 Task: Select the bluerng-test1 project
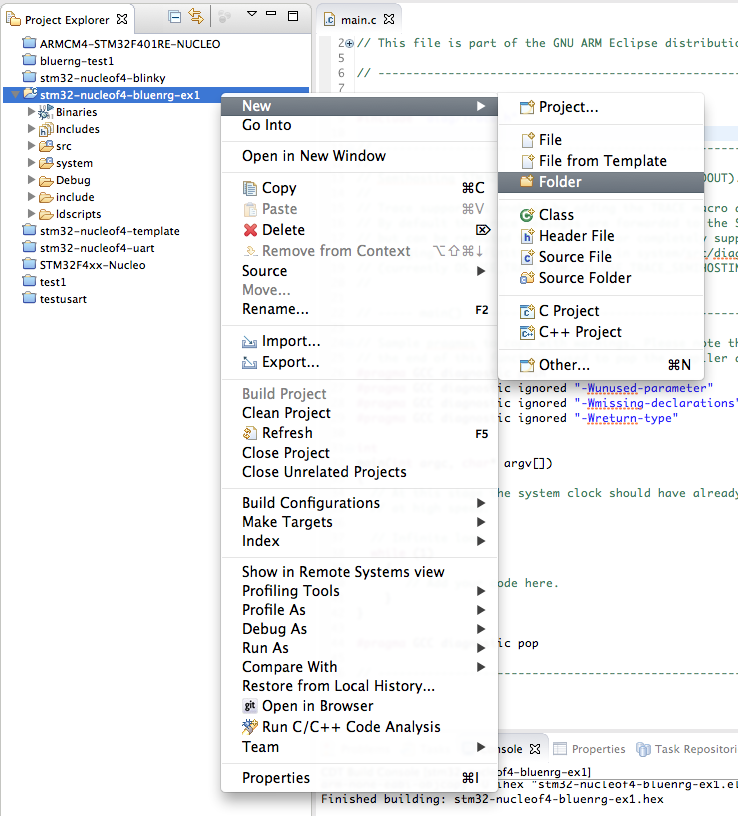[77, 61]
